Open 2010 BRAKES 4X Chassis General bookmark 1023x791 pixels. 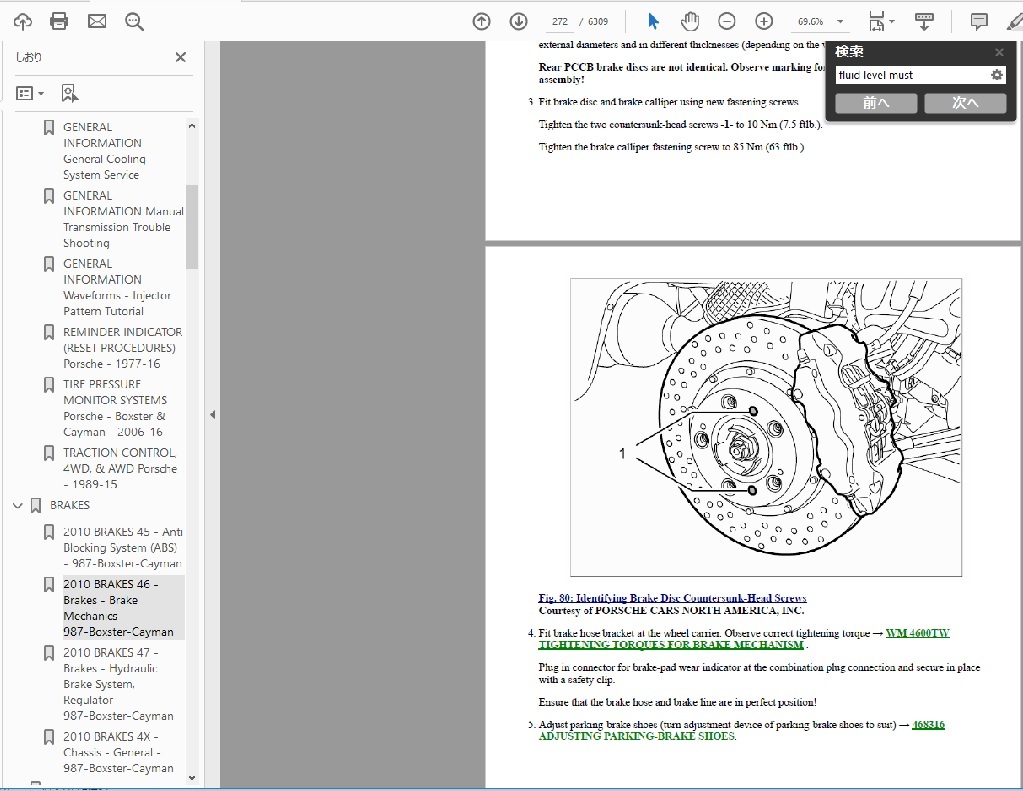[x=118, y=752]
